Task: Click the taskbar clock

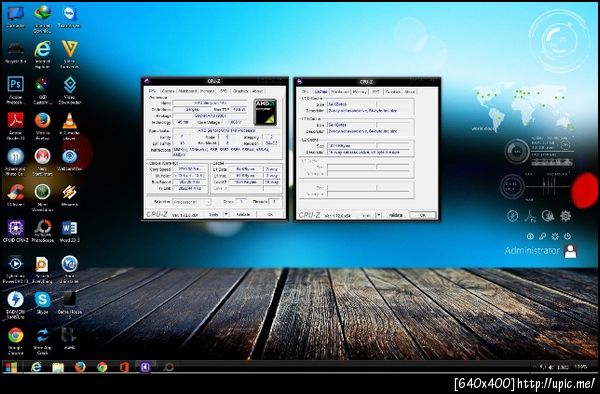Action: [580, 367]
